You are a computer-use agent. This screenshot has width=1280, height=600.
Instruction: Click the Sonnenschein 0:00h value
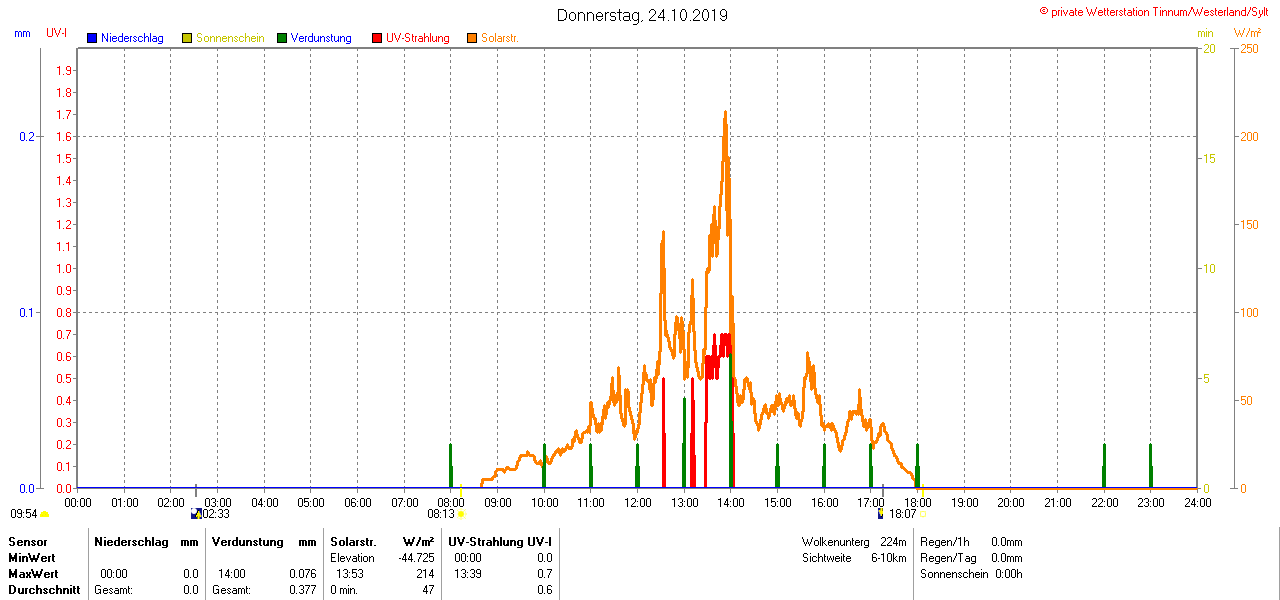click(1008, 574)
